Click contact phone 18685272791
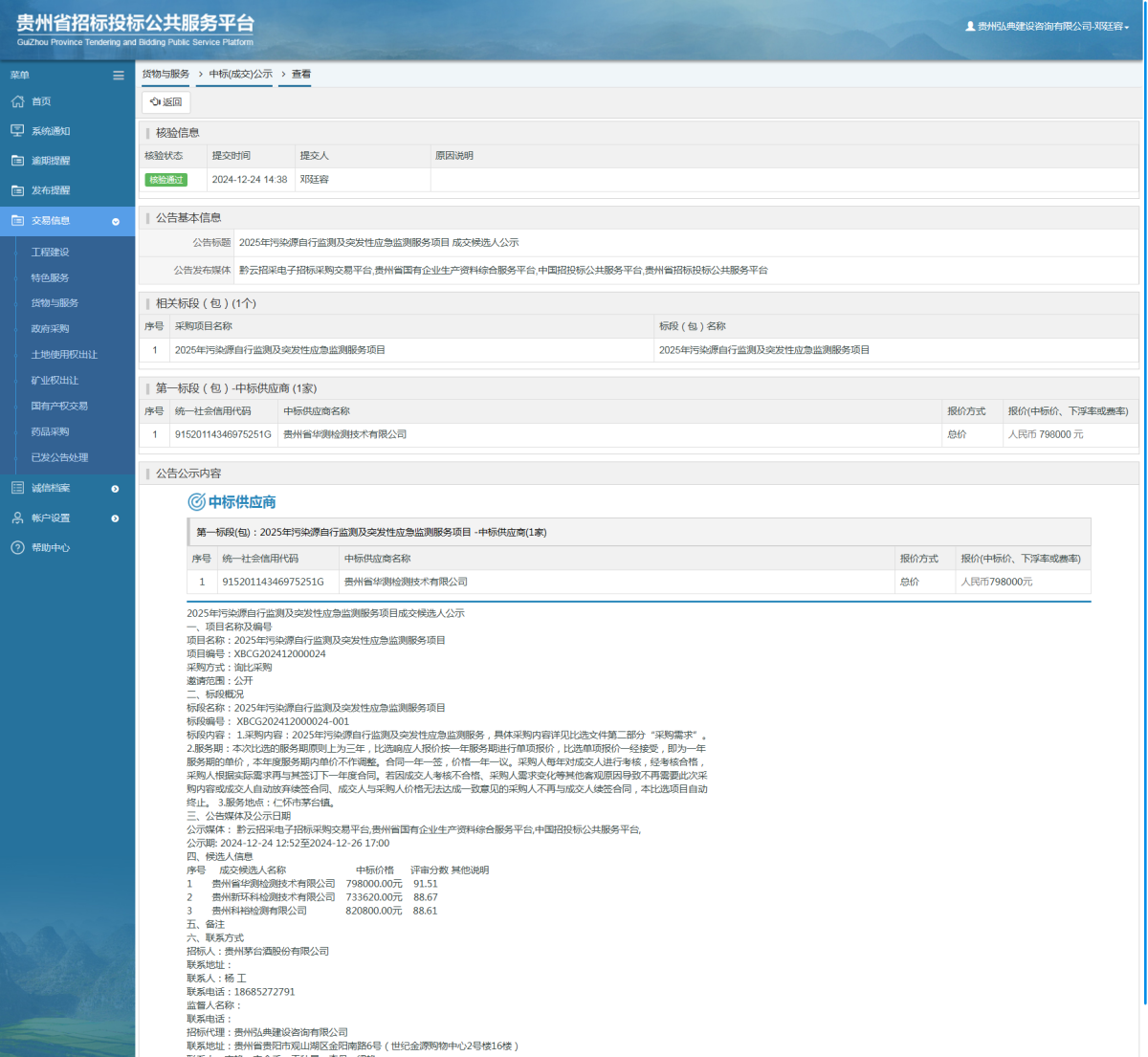The height and width of the screenshot is (1057, 1148). 265,992
